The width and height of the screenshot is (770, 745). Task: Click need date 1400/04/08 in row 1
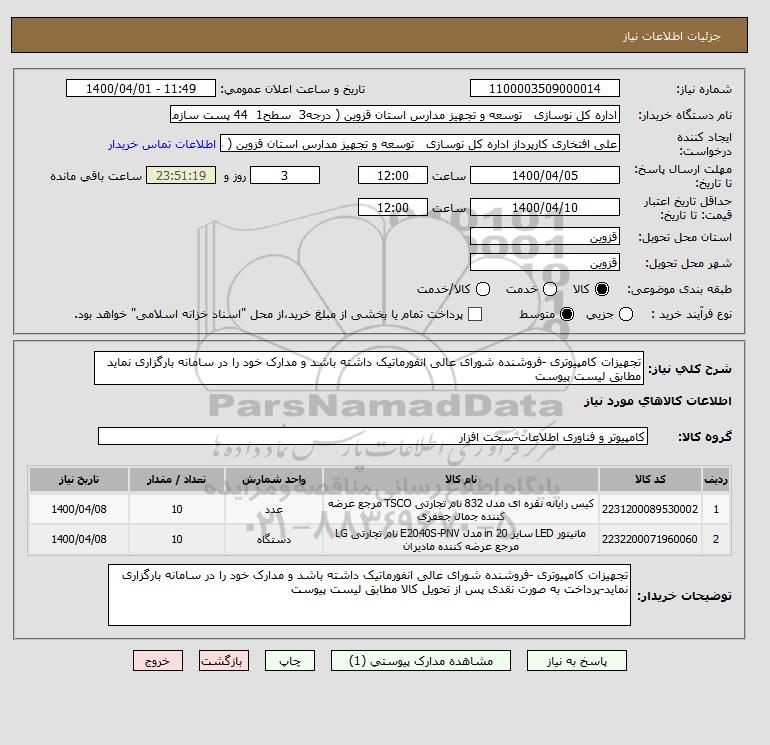tap(79, 510)
